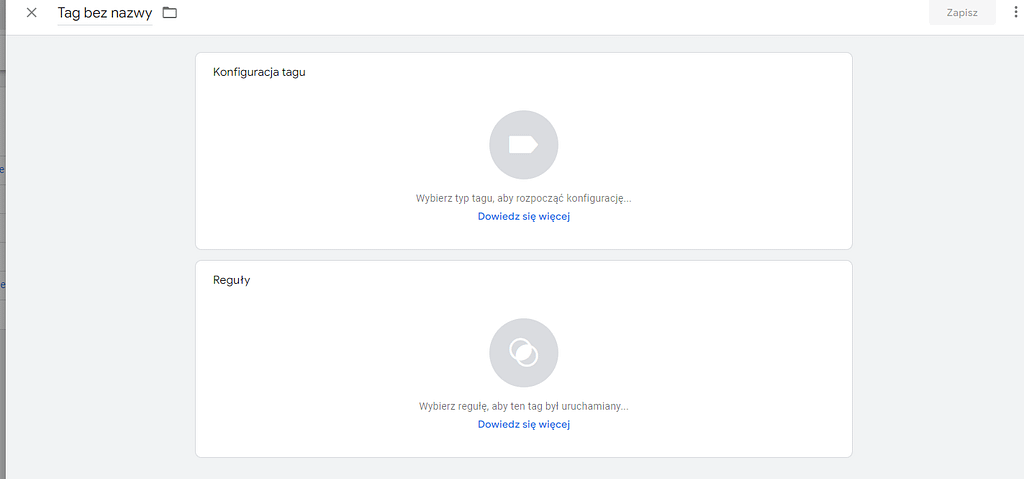Click the 'Tag bez nazwy' name field
Screen dimensions: 1024x479
pyautogui.click(x=104, y=13)
